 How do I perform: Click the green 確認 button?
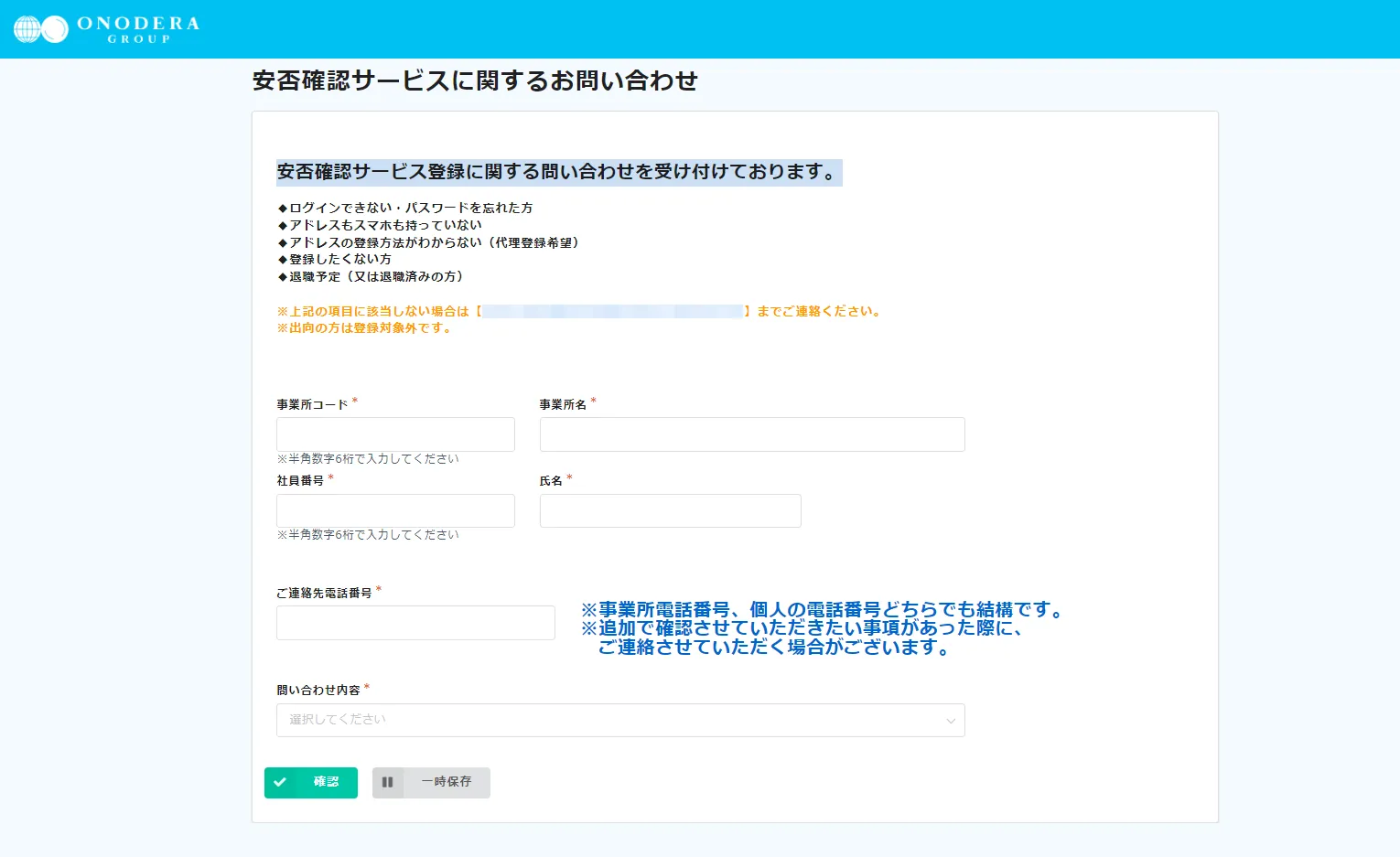311,783
